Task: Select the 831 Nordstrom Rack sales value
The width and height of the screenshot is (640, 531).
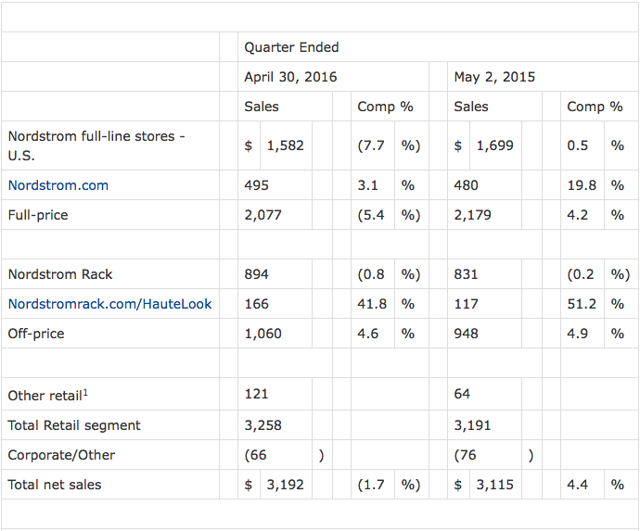Action: pyautogui.click(x=466, y=274)
